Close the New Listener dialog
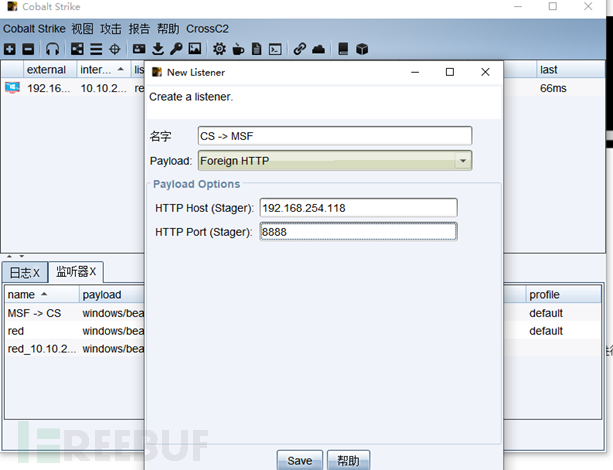This screenshot has height=470, width=613. [485, 72]
